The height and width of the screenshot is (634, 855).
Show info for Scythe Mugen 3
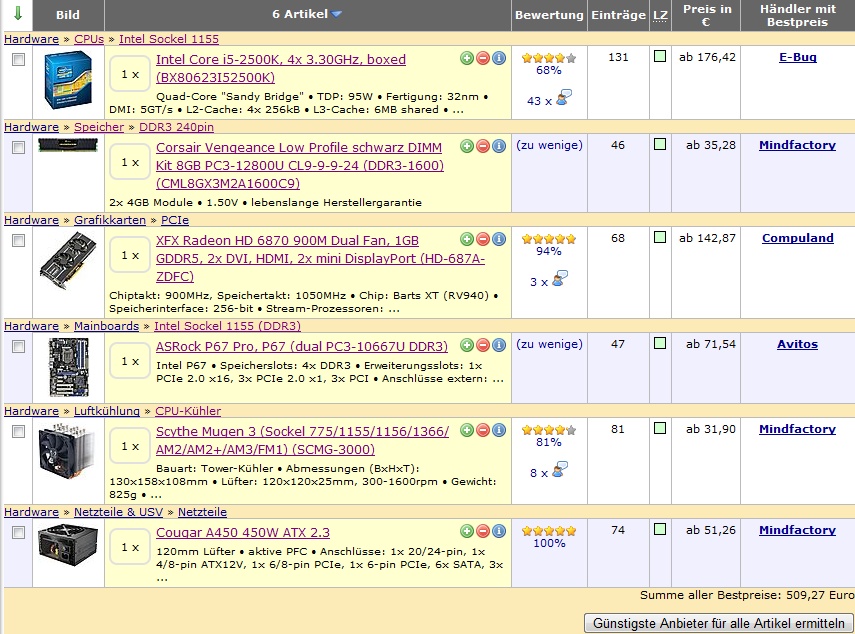pyautogui.click(x=498, y=430)
